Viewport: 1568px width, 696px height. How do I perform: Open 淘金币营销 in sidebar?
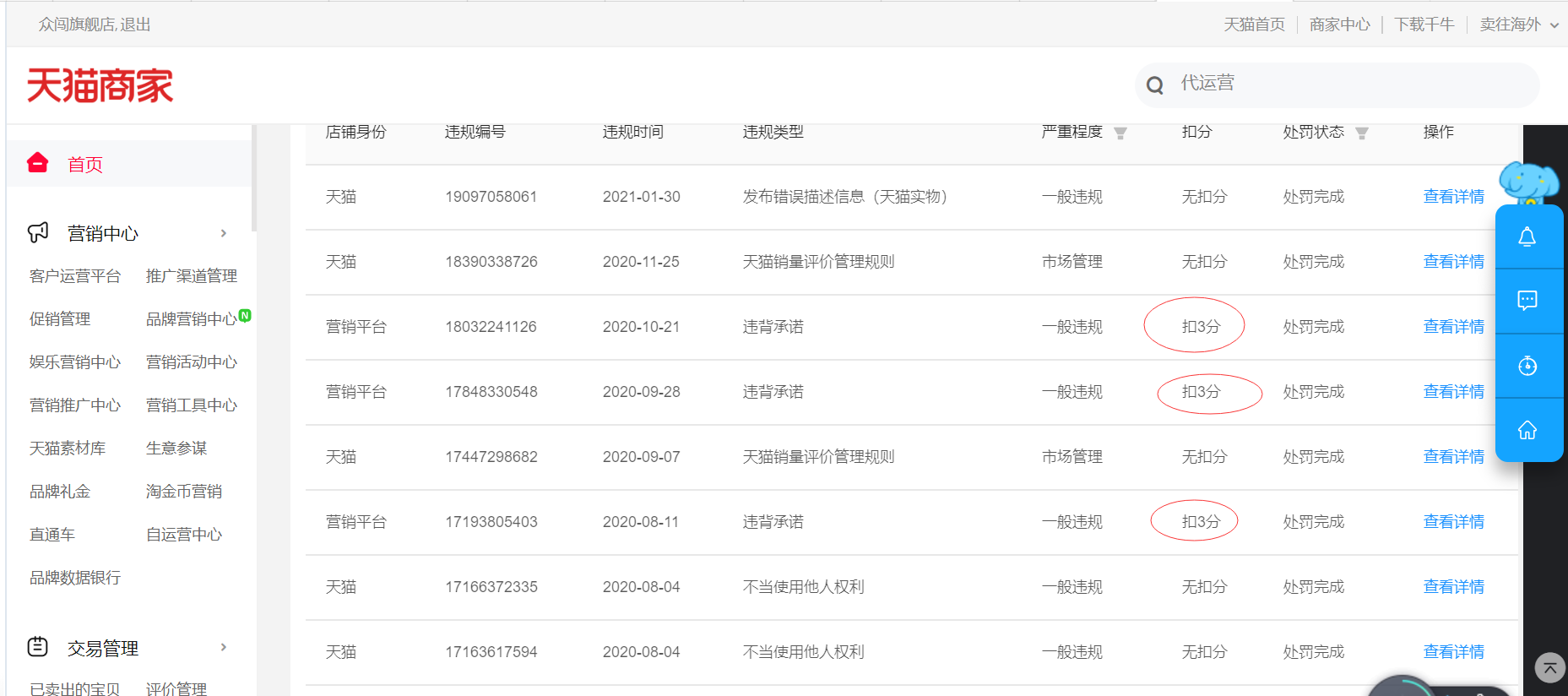(184, 492)
